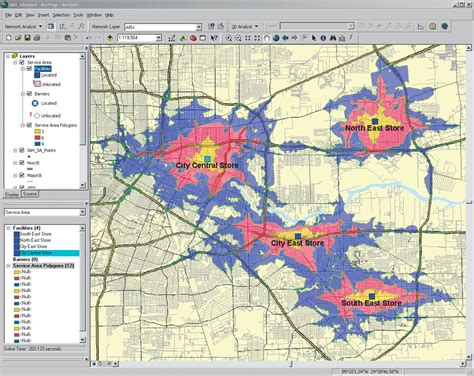Toggle Service Area Polygons layer visibility
Viewport: 474px width, 376px height.
[29, 125]
